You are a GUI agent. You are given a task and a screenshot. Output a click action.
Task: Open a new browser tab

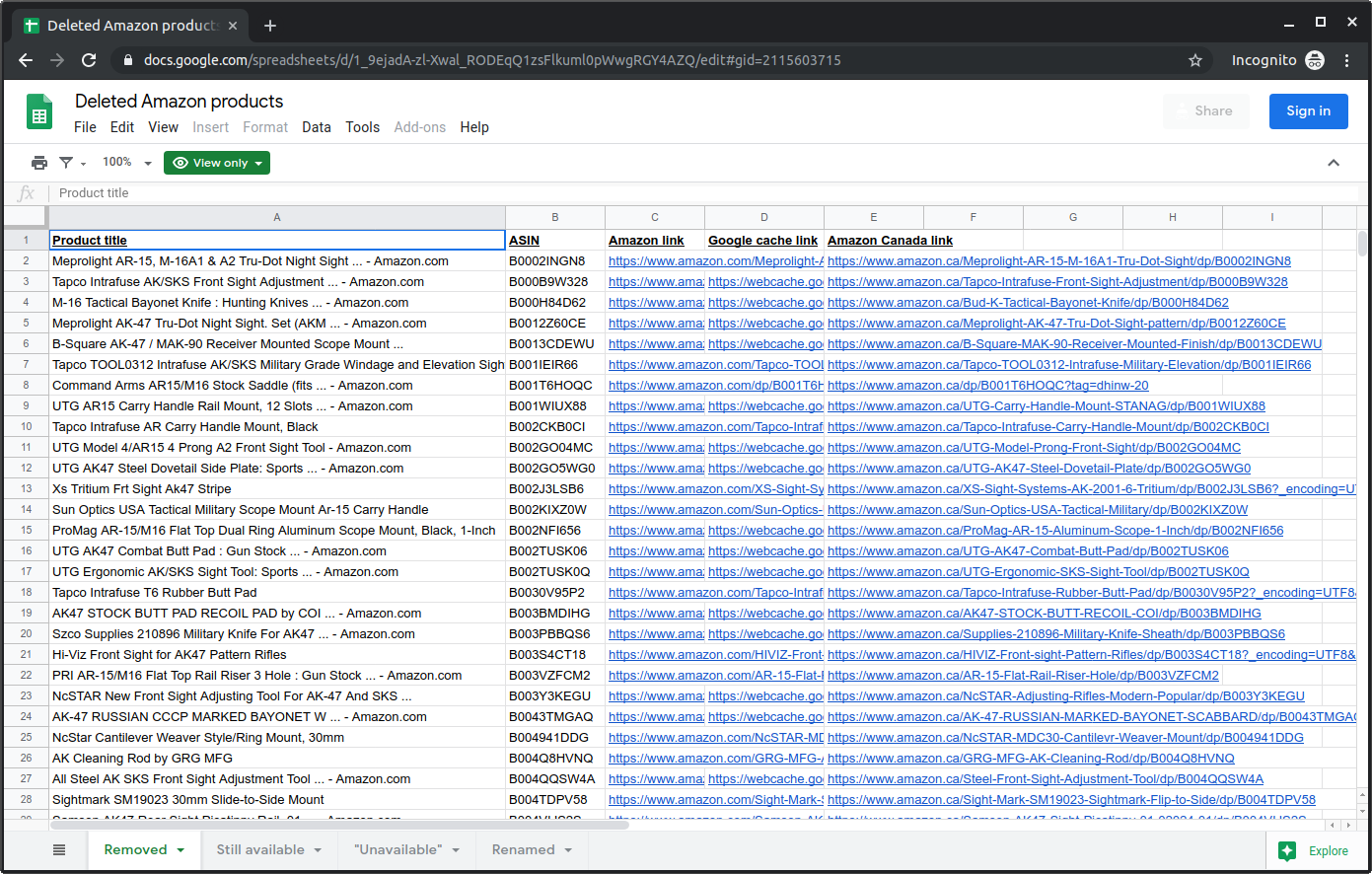270,26
